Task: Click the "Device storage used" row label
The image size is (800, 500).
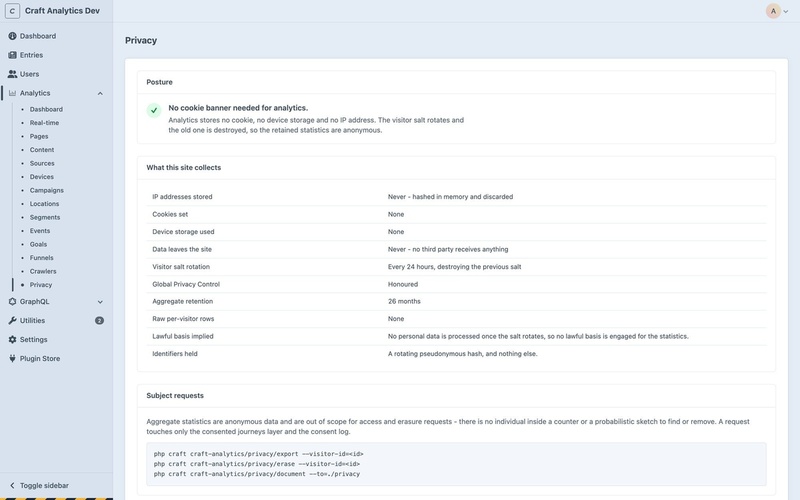Action: click(x=183, y=232)
